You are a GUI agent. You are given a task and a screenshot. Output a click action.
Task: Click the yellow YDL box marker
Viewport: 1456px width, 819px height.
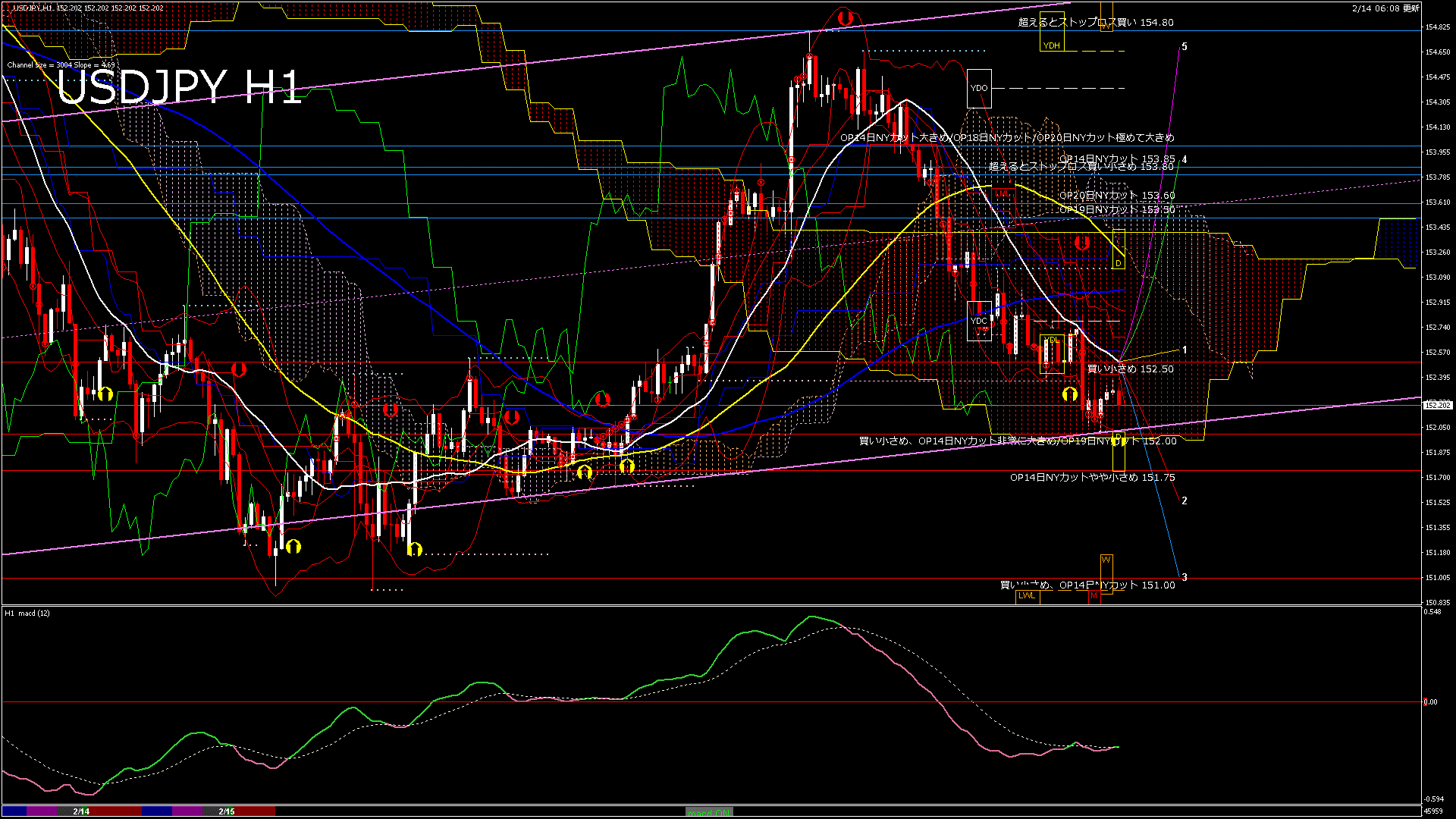(x=1052, y=353)
